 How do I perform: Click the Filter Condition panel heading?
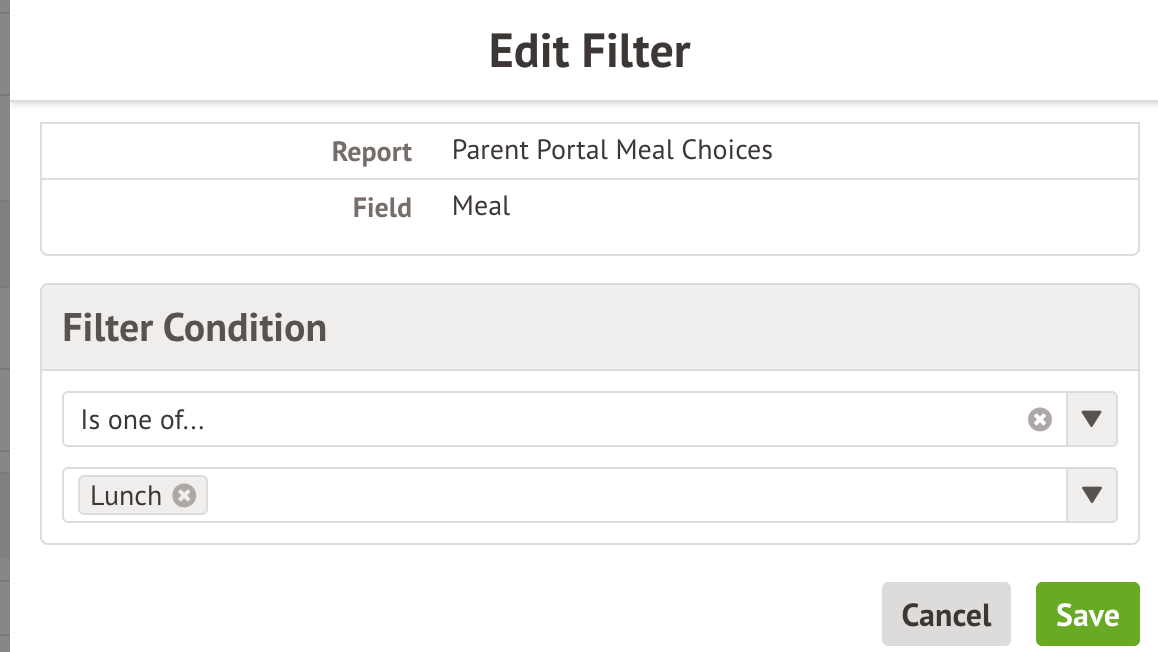[x=195, y=328]
